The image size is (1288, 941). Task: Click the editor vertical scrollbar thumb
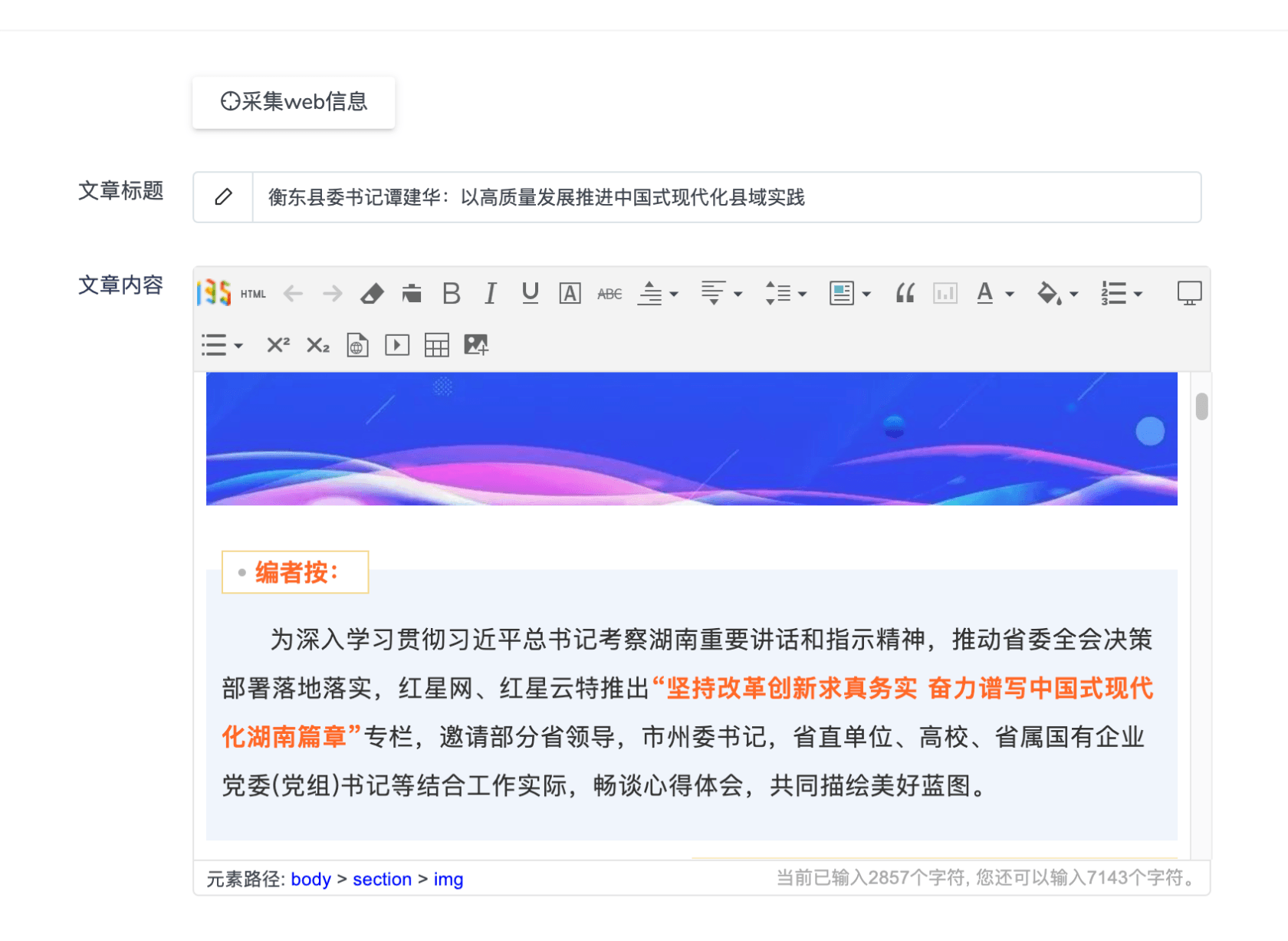point(1201,406)
